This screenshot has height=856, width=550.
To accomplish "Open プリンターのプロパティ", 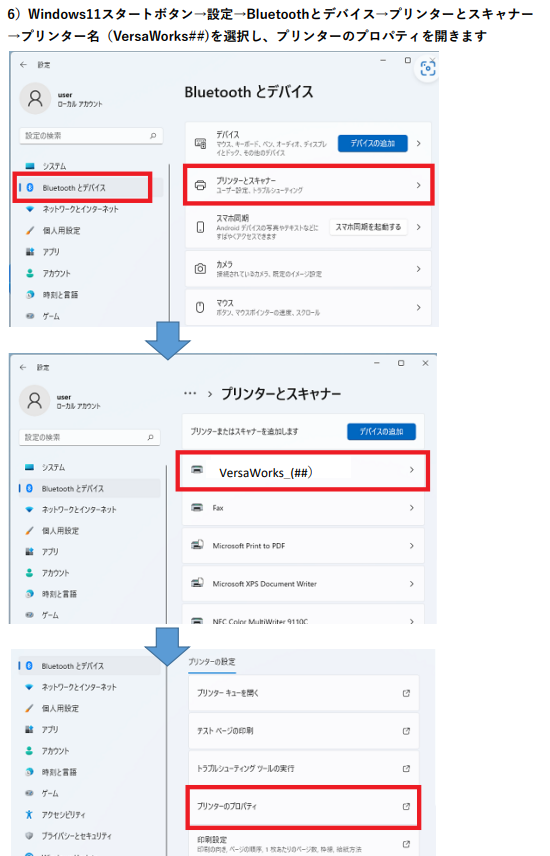I will [304, 806].
